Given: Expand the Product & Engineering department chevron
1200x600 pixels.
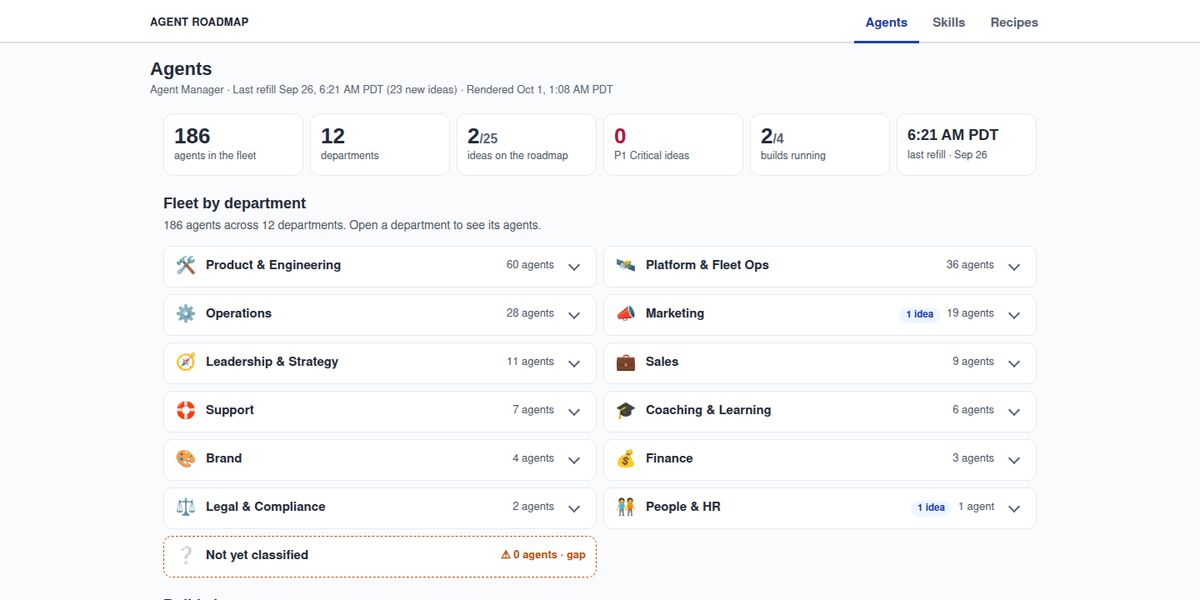Looking at the screenshot, I should click(574, 267).
